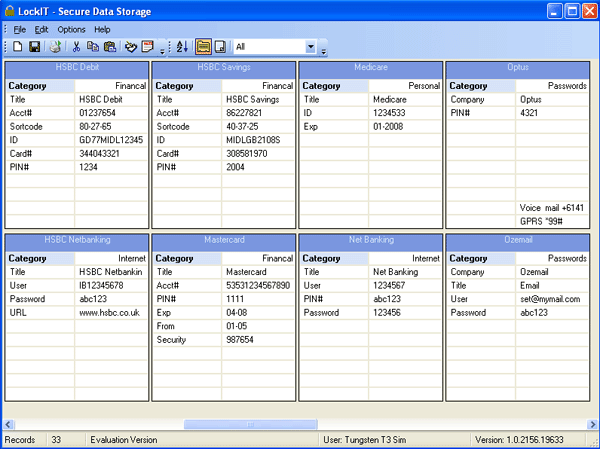Click the Personal category value in Medicare
This screenshot has height=449, width=600.
(424, 86)
